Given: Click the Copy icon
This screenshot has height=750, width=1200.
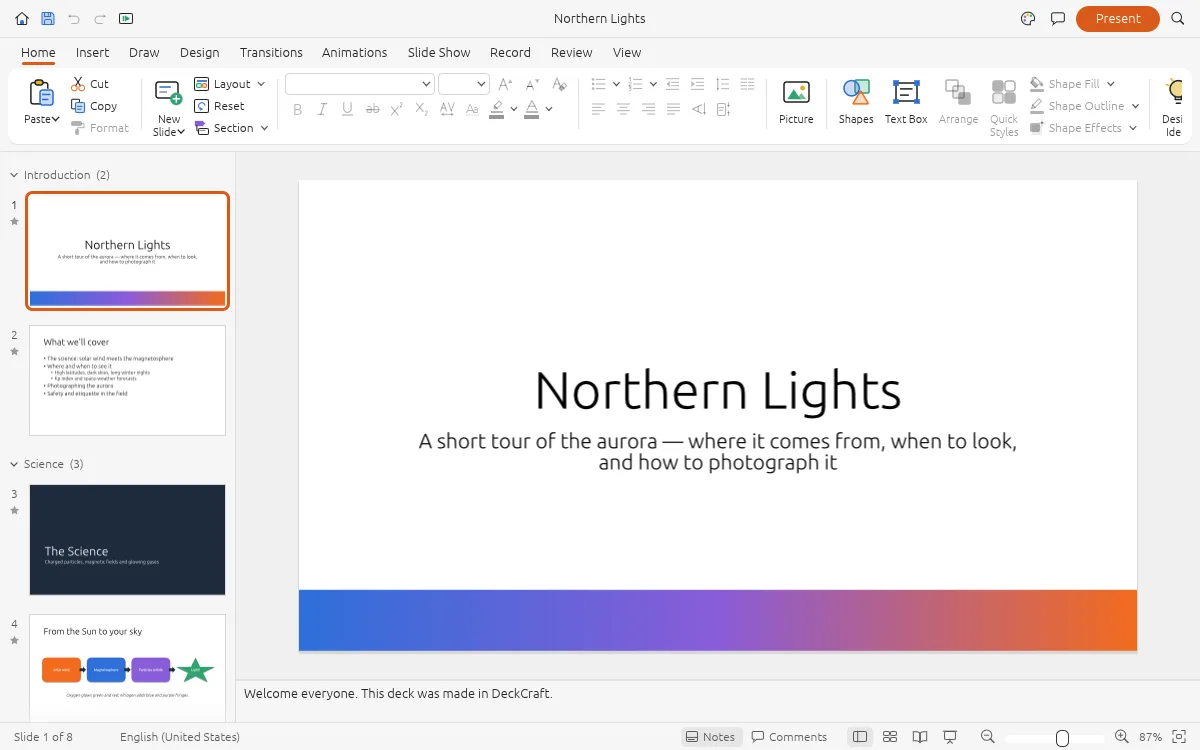Looking at the screenshot, I should pyautogui.click(x=78, y=106).
